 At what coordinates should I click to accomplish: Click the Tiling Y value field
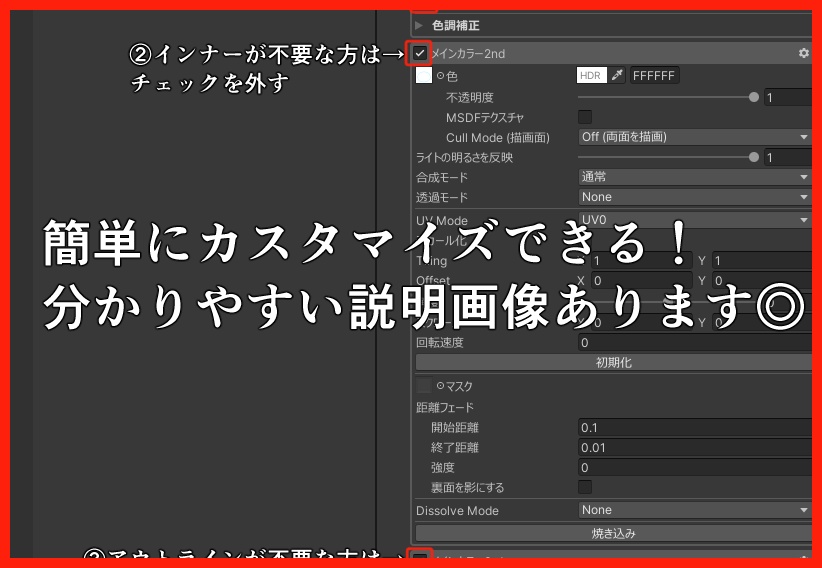click(762, 261)
